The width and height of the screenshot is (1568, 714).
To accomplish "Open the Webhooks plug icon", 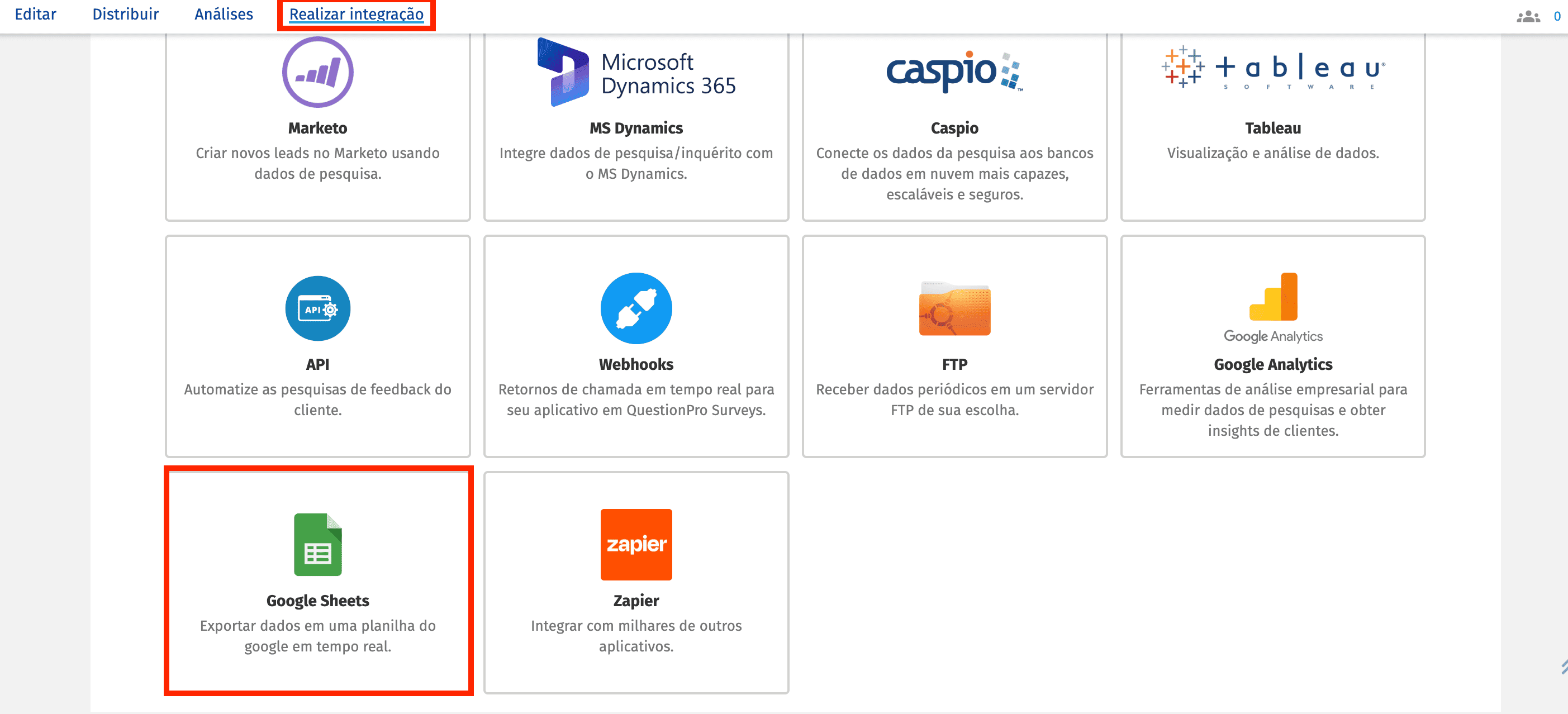I will (636, 308).
